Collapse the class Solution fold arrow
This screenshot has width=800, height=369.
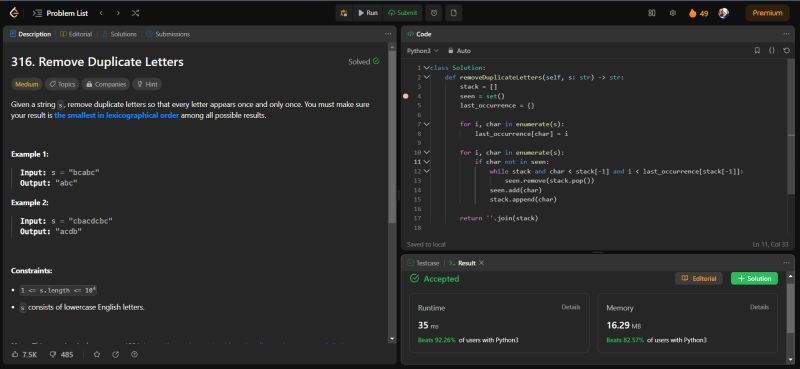[426, 67]
